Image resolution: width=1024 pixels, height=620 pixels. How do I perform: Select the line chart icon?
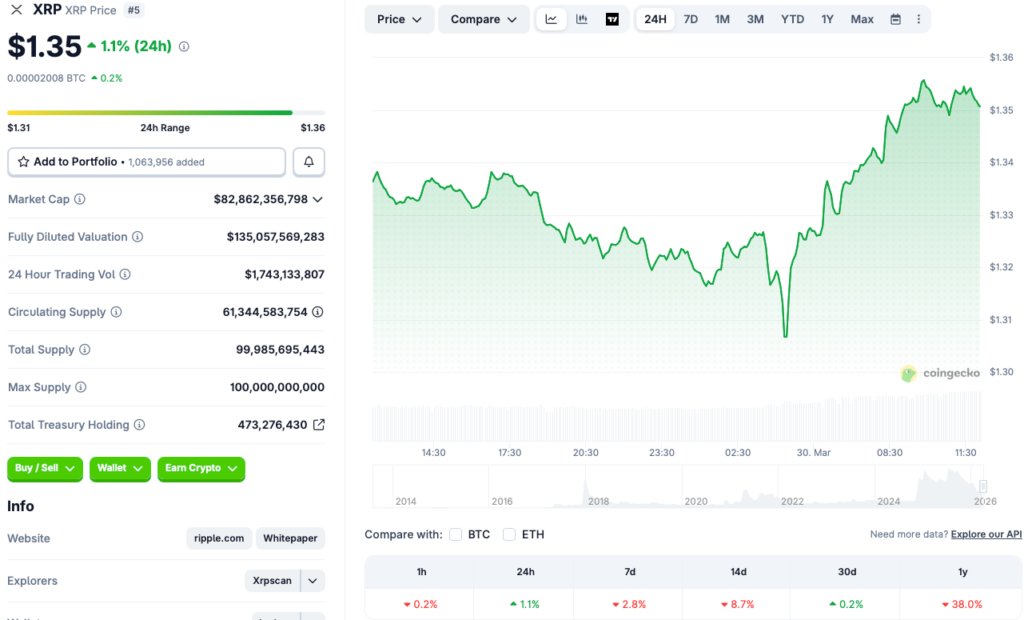coord(551,19)
